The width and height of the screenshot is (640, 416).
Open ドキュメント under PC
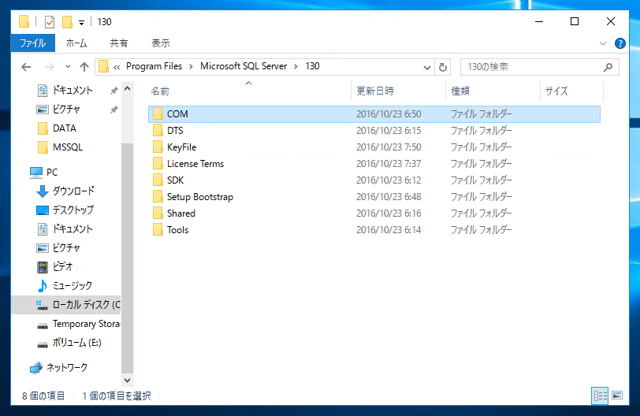pyautogui.click(x=72, y=229)
